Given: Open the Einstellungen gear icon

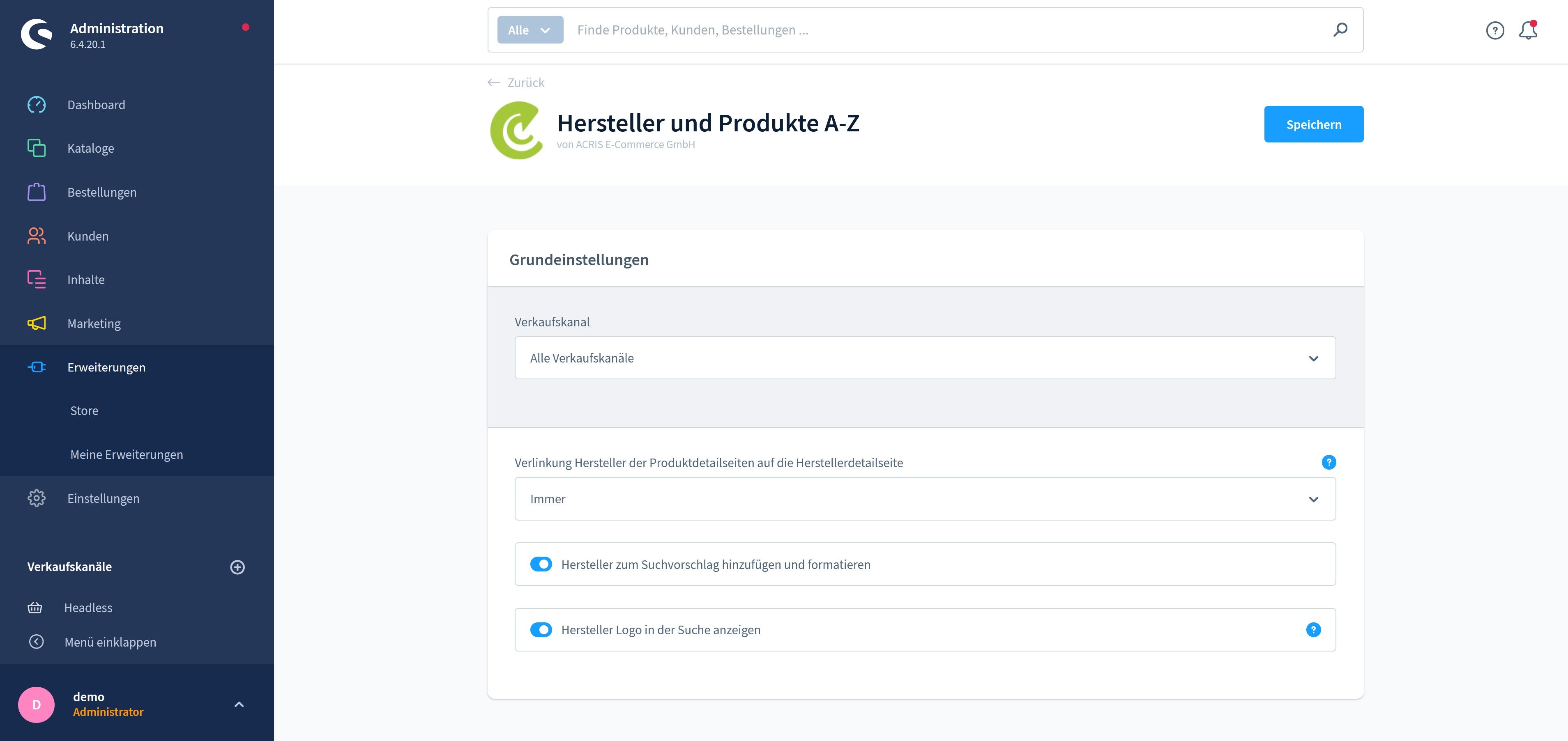Looking at the screenshot, I should [x=37, y=498].
